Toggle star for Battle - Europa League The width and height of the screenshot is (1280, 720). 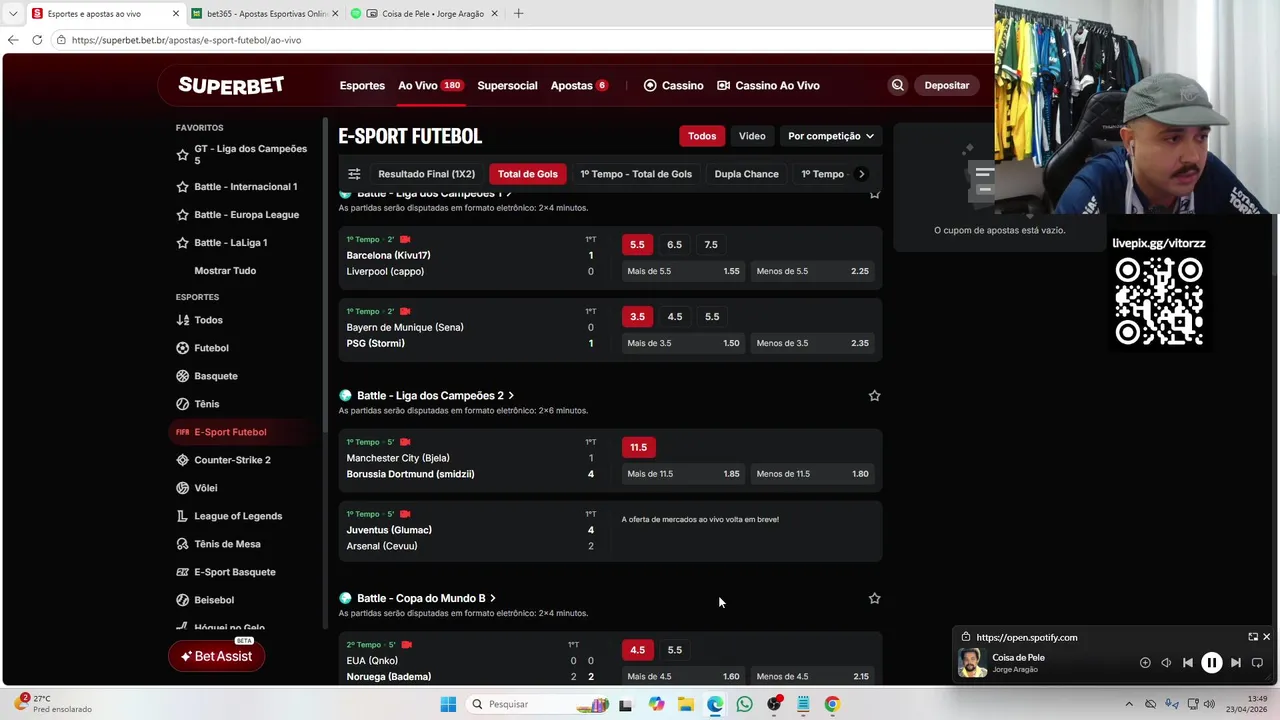pyautogui.click(x=182, y=215)
